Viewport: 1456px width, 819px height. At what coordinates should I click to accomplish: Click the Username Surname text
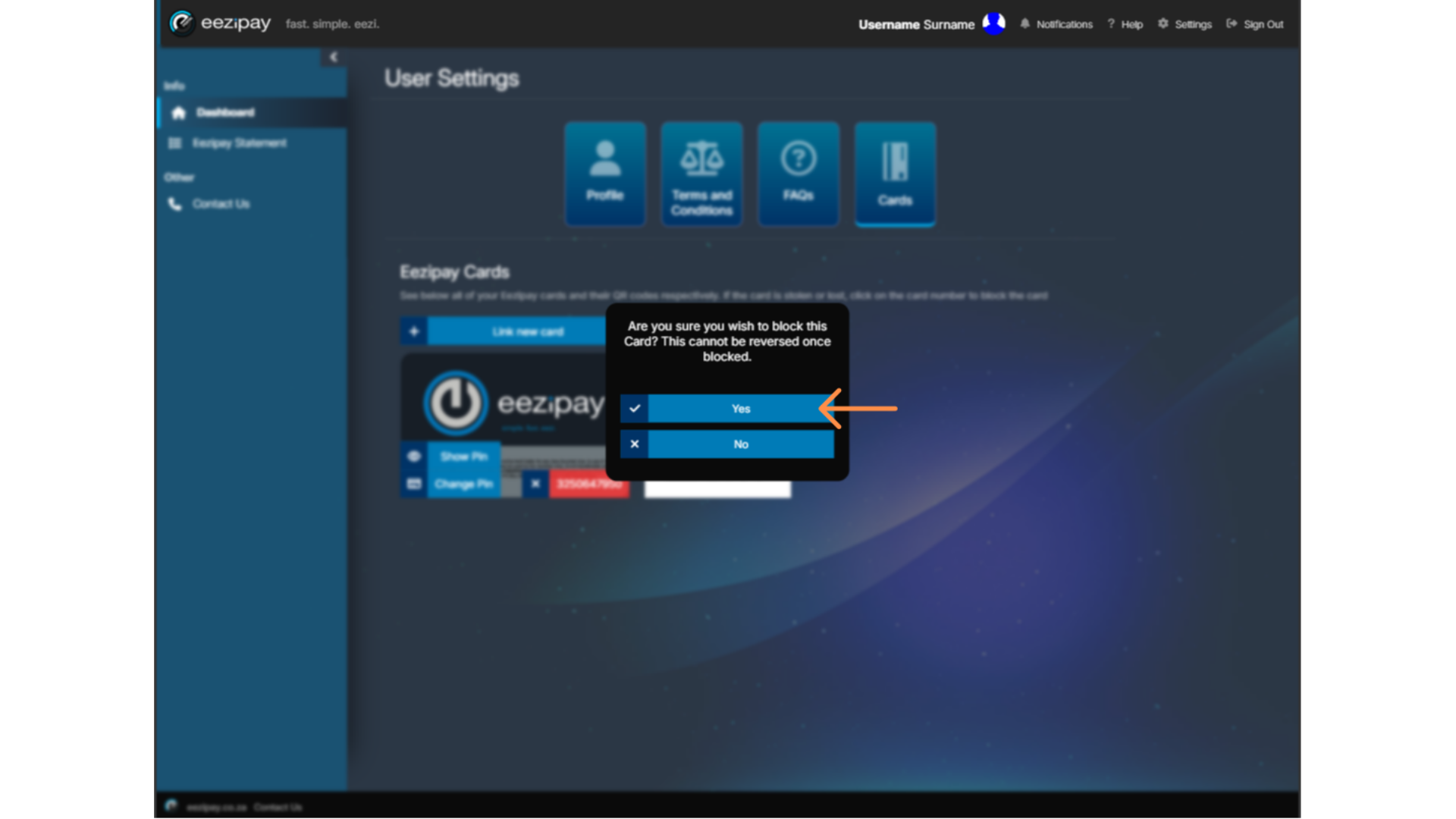click(916, 24)
